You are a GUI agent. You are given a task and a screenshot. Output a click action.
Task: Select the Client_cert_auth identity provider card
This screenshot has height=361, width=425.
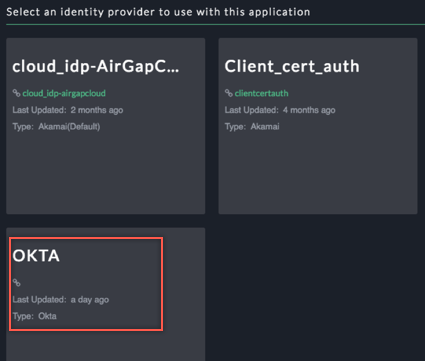coord(318,126)
